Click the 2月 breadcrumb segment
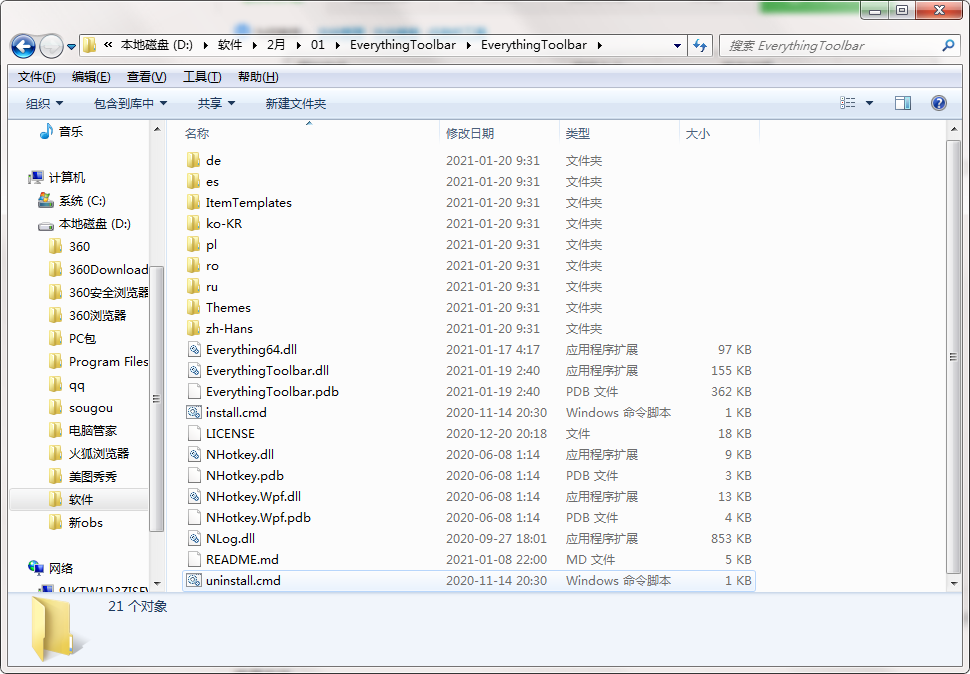This screenshot has width=970, height=674. (276, 45)
